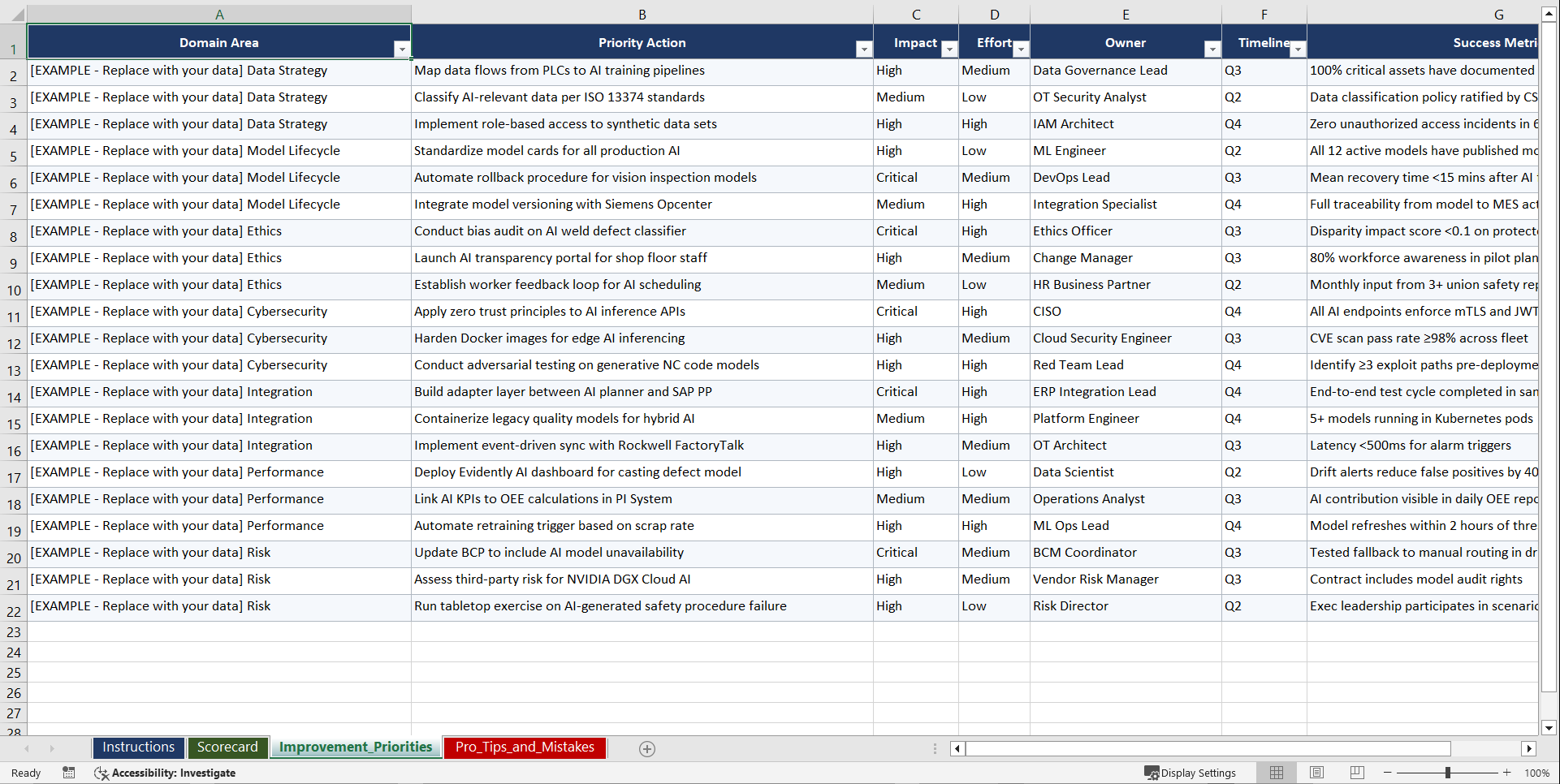
Task: Open the Owner column filter dropdown
Action: (1213, 49)
